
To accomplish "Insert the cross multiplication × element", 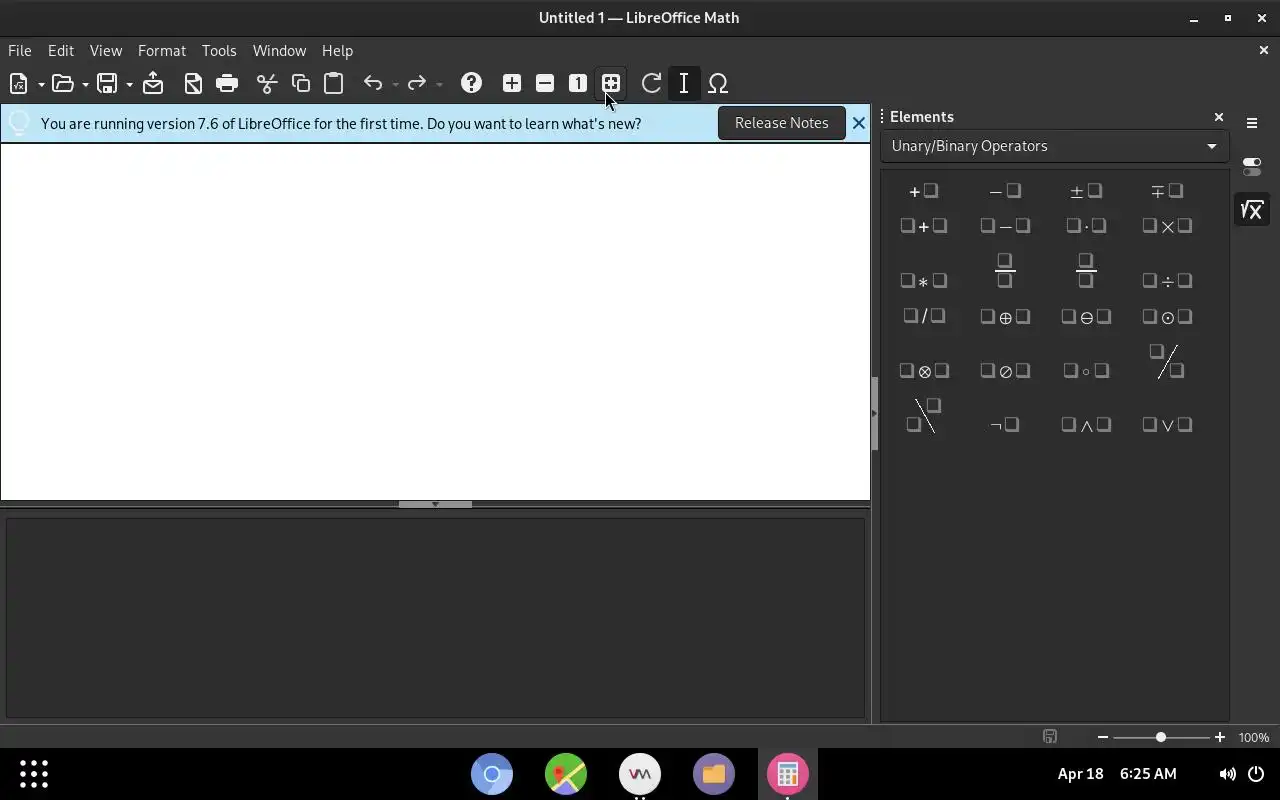I will [x=1167, y=226].
